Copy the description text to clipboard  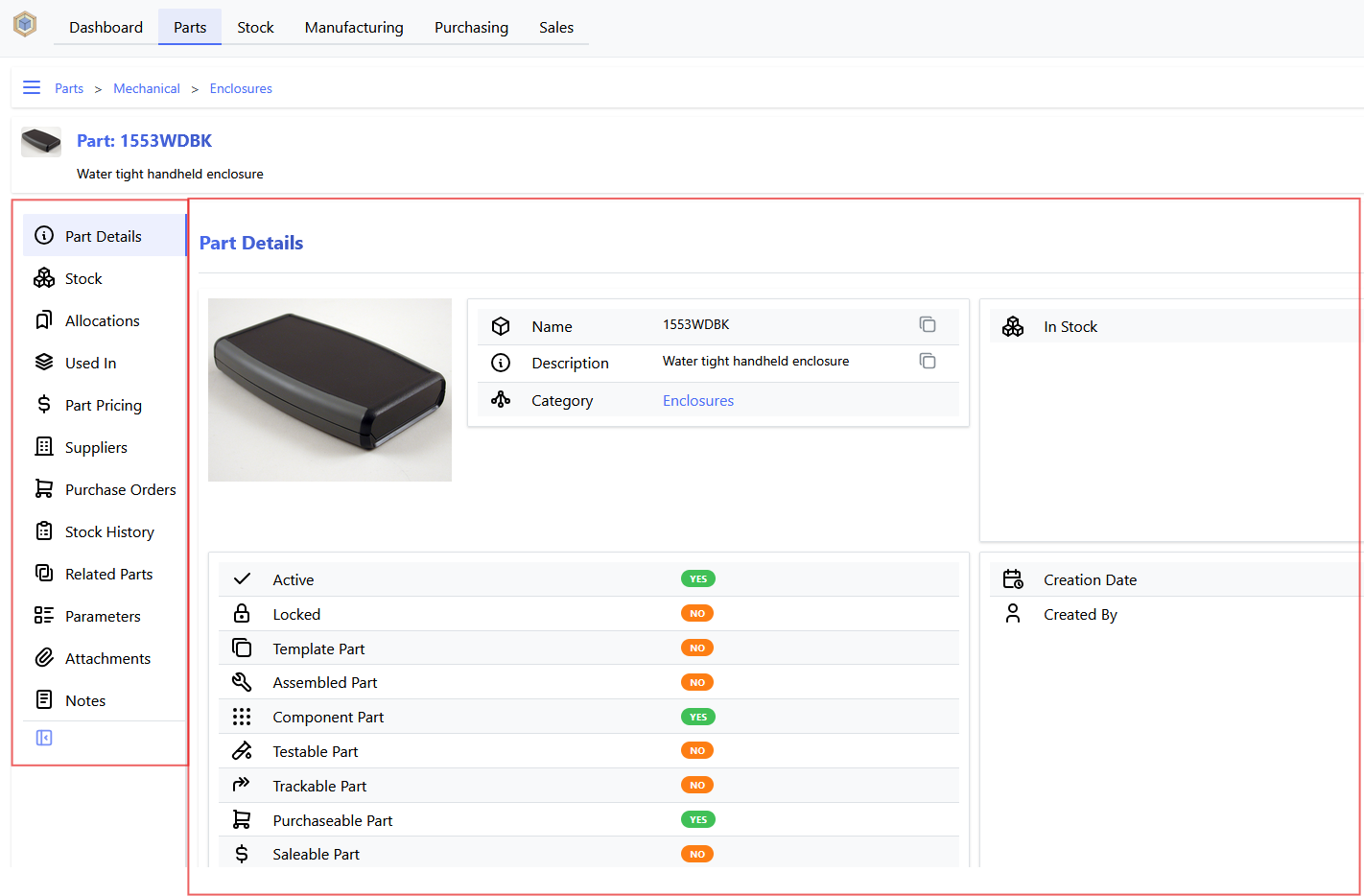click(x=927, y=361)
